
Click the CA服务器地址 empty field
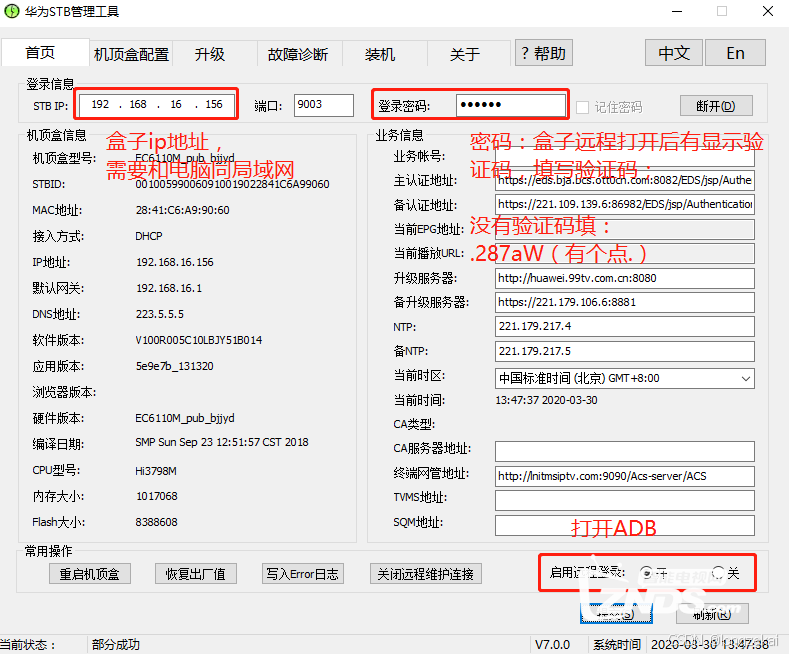(624, 451)
